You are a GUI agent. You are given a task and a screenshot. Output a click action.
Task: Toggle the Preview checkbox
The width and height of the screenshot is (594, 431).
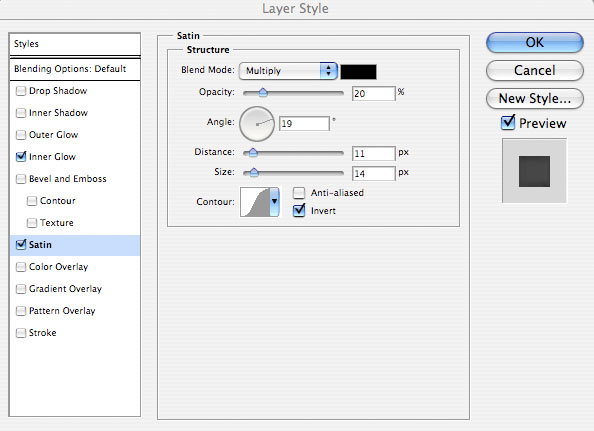click(508, 123)
